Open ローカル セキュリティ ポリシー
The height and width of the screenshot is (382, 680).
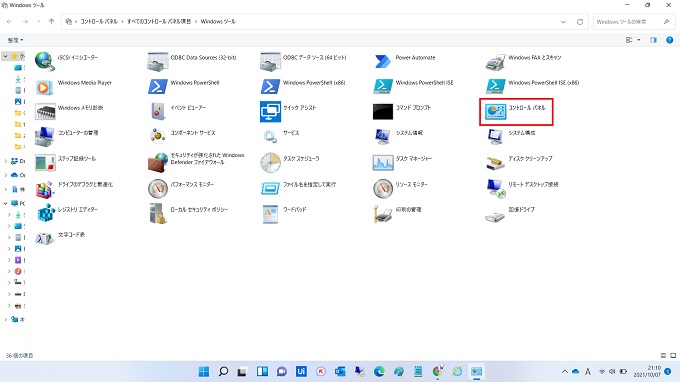188,213
